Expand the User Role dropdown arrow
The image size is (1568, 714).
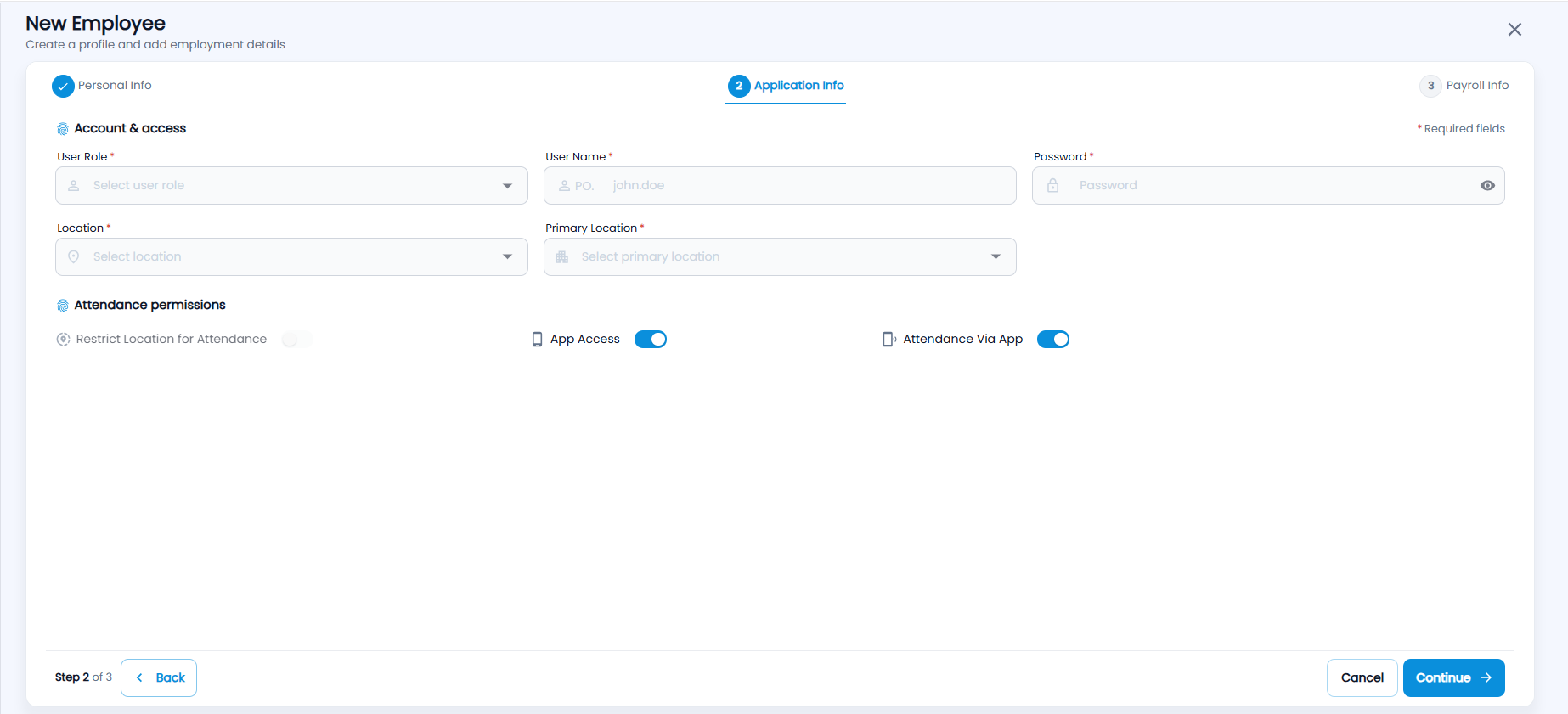[507, 186]
